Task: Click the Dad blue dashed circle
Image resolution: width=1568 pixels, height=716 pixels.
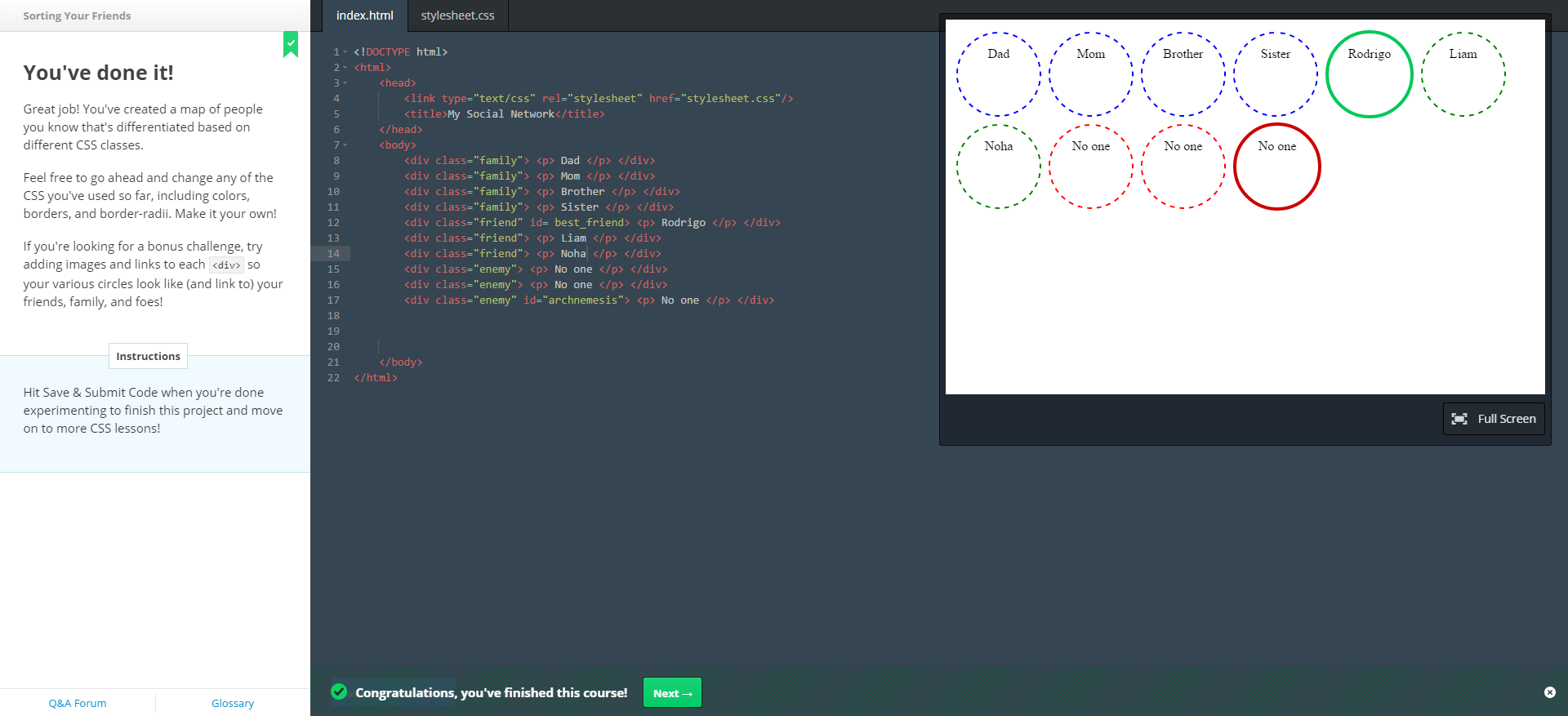Action: coord(998,74)
